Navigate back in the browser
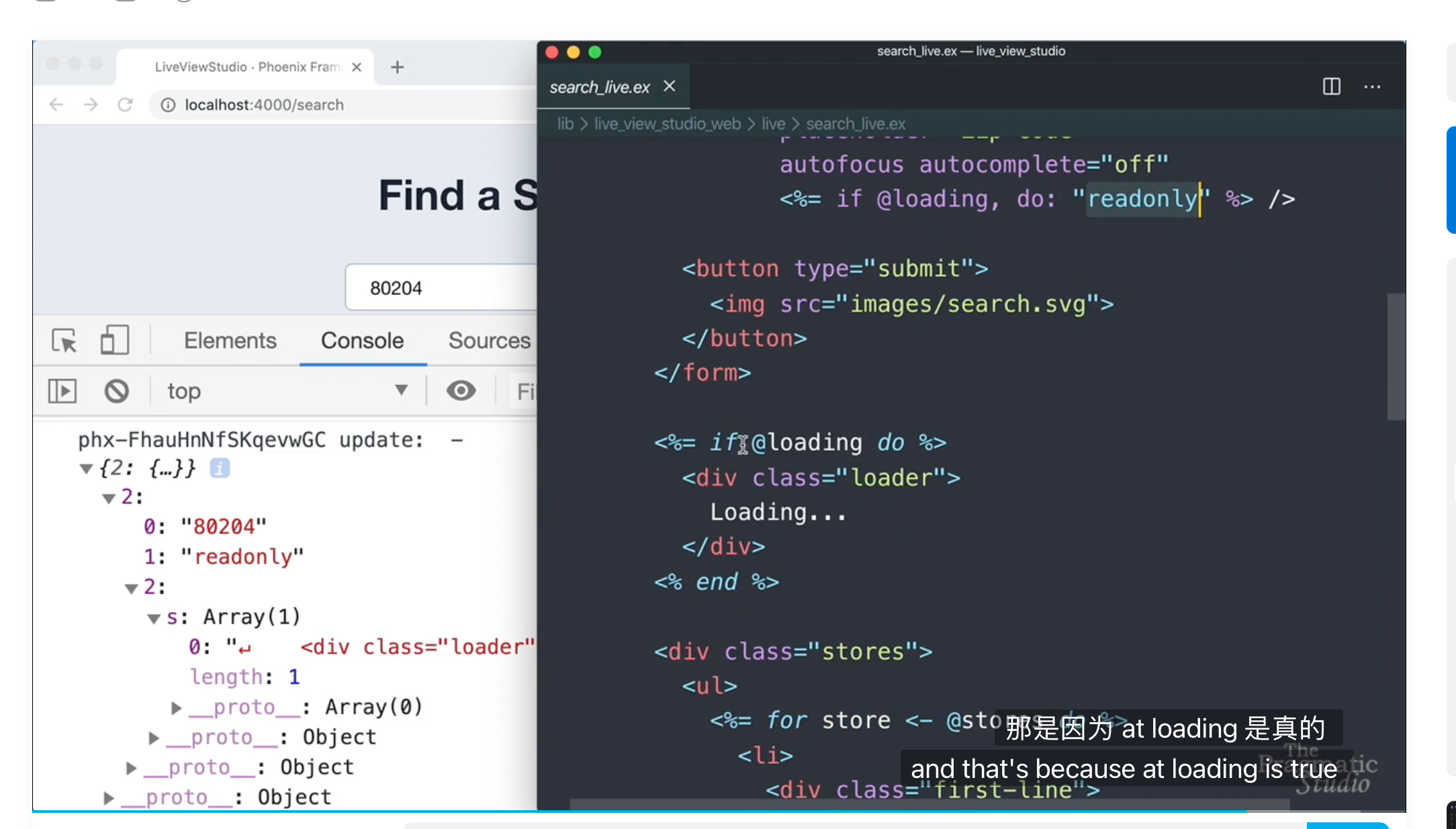1456x829 pixels. pyautogui.click(x=55, y=105)
